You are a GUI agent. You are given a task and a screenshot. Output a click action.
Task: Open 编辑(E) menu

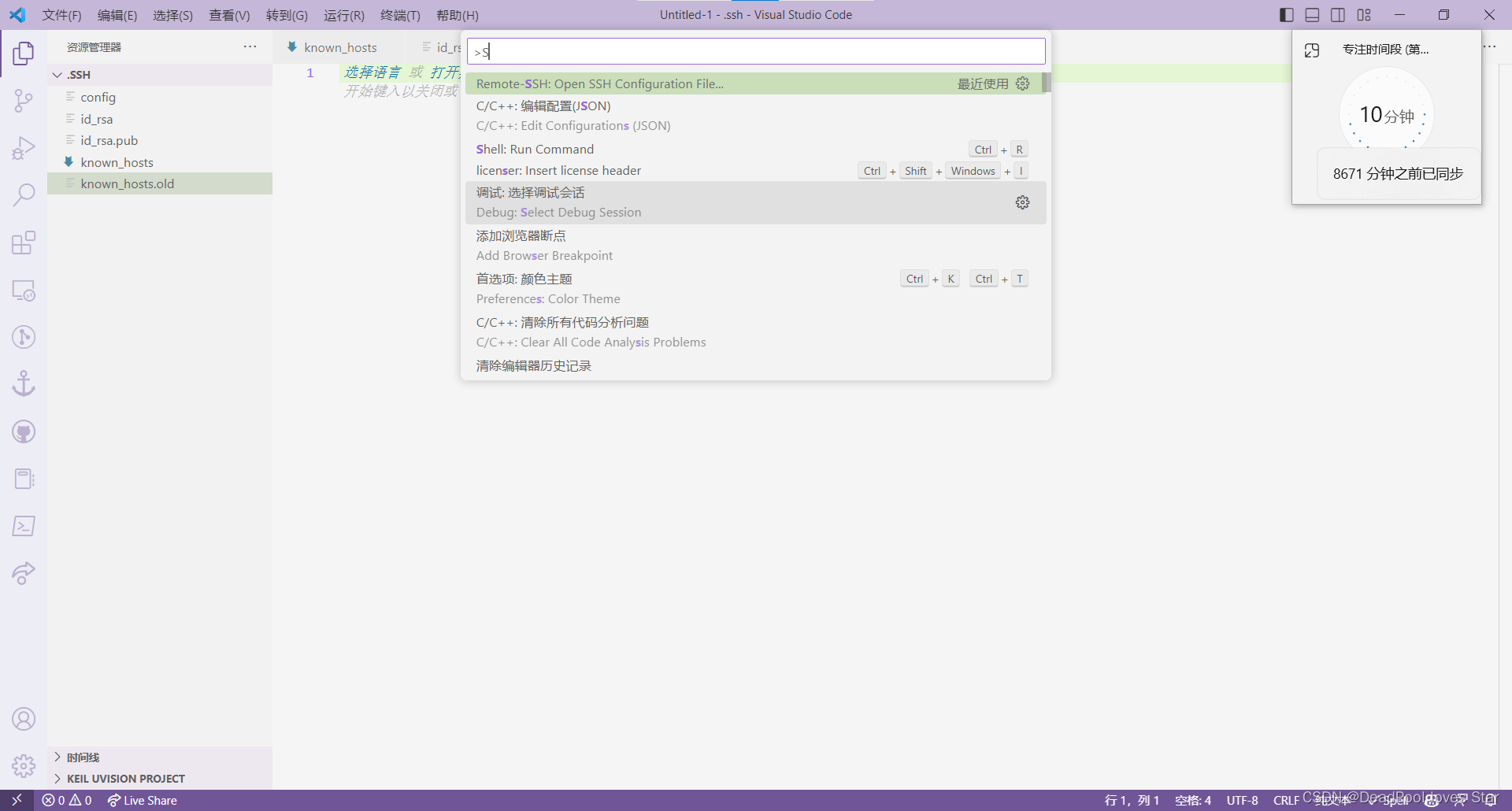pos(117,15)
